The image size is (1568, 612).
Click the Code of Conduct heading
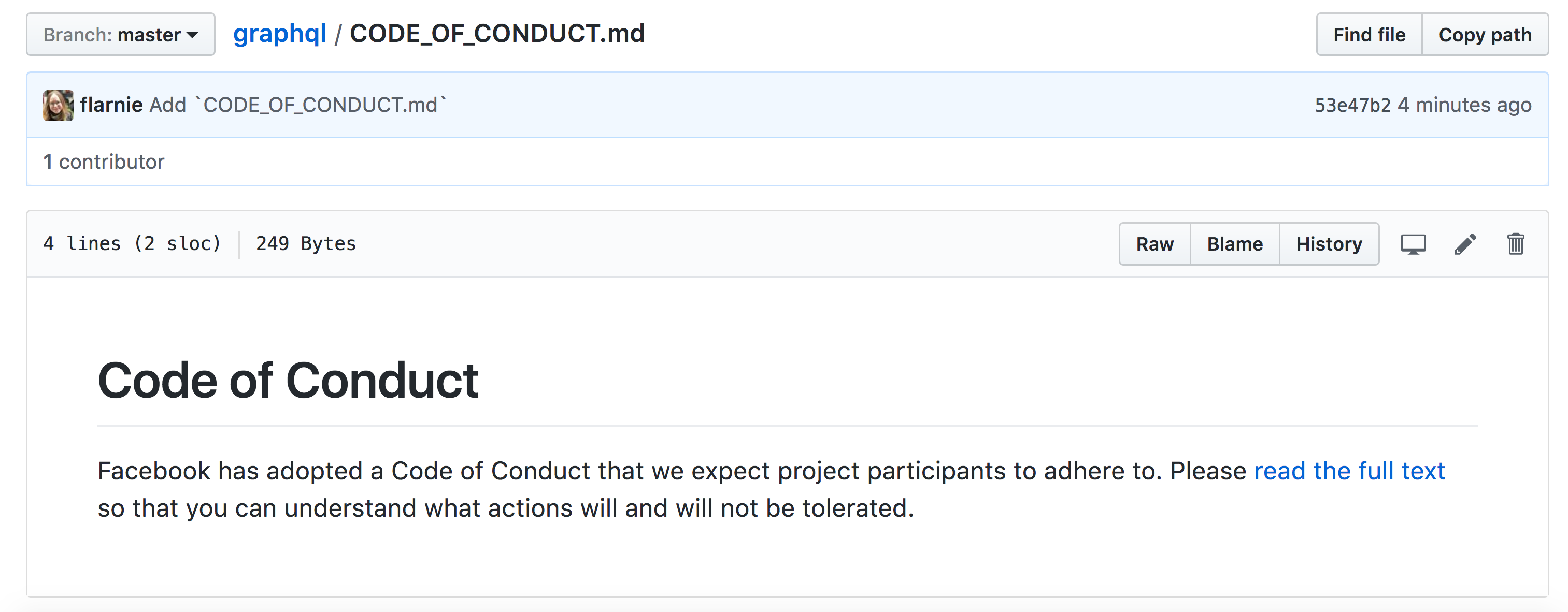(x=288, y=381)
